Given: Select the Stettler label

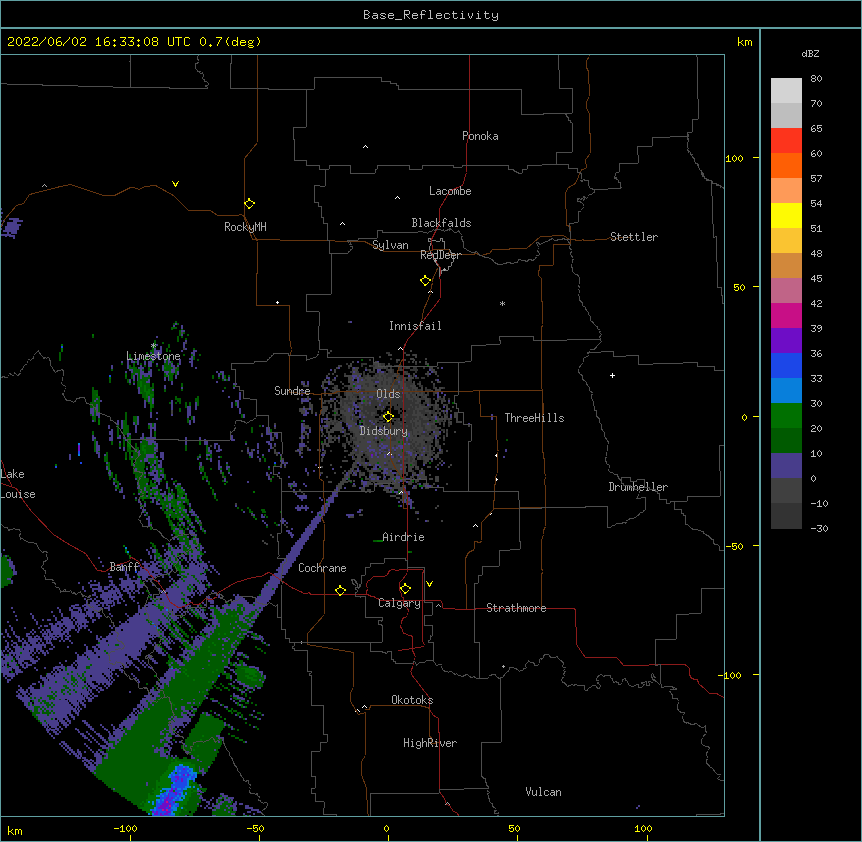Looking at the screenshot, I should 634,237.
